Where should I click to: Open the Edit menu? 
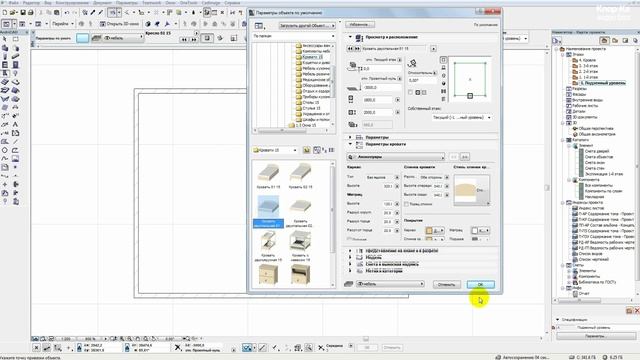coord(31,3)
